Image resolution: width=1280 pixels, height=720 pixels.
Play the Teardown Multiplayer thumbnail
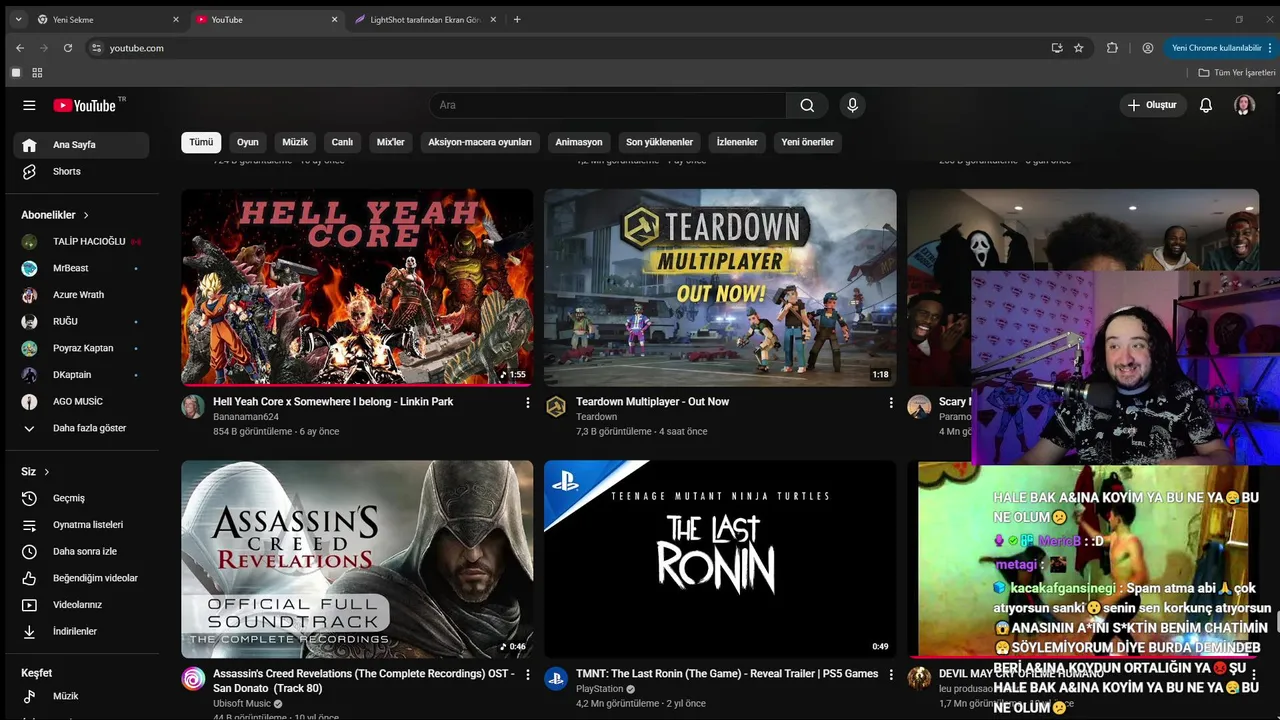720,287
